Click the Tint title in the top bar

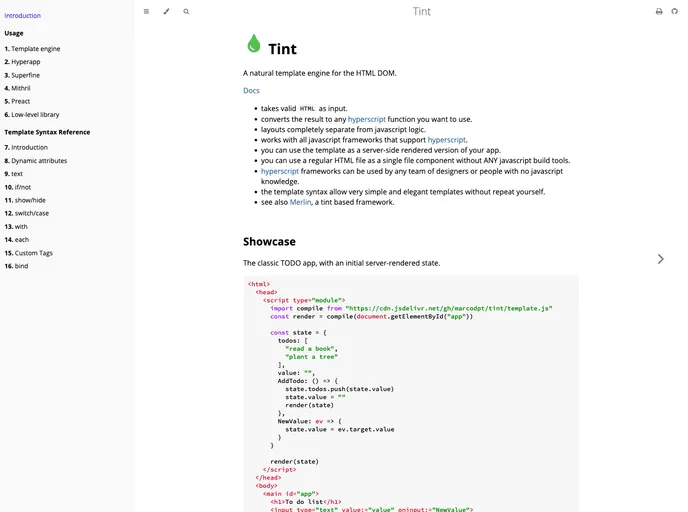tap(422, 11)
